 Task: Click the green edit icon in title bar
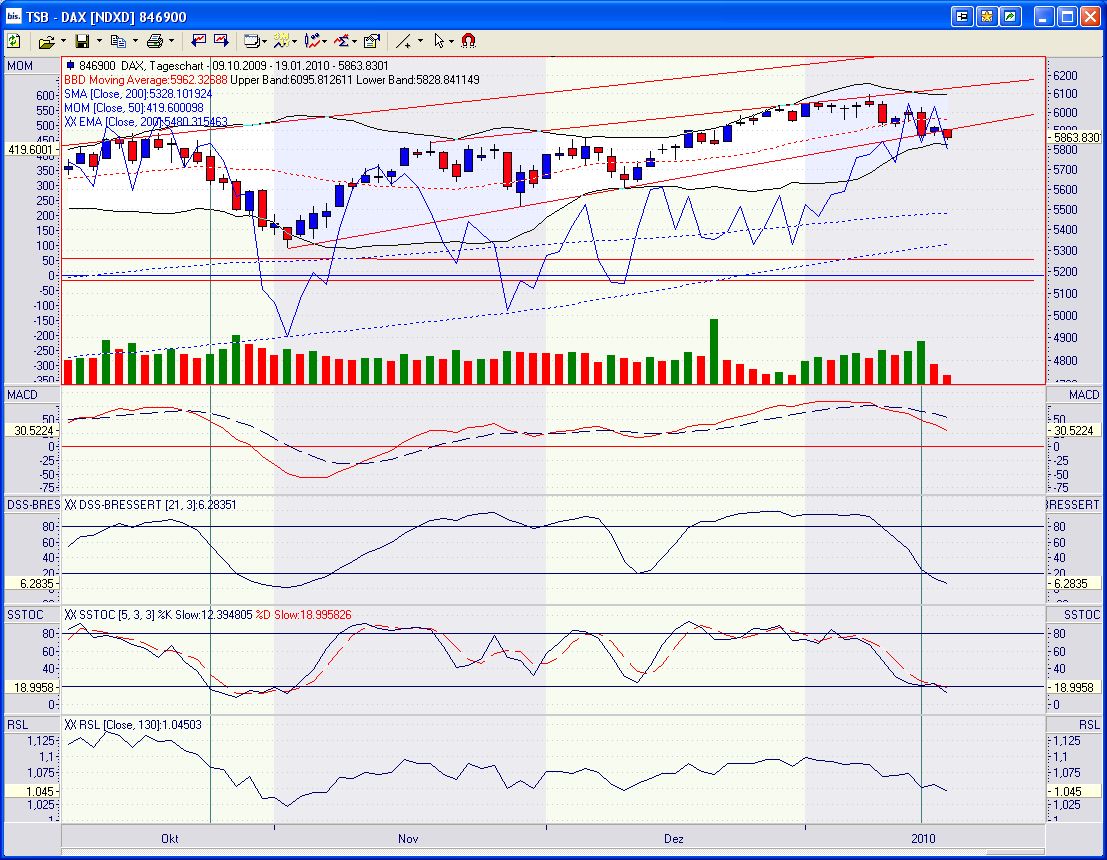coord(1010,15)
